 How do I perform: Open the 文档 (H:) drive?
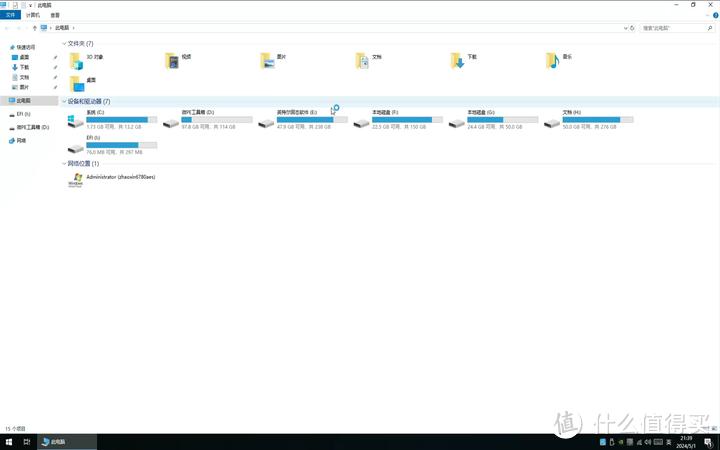[x=553, y=121]
